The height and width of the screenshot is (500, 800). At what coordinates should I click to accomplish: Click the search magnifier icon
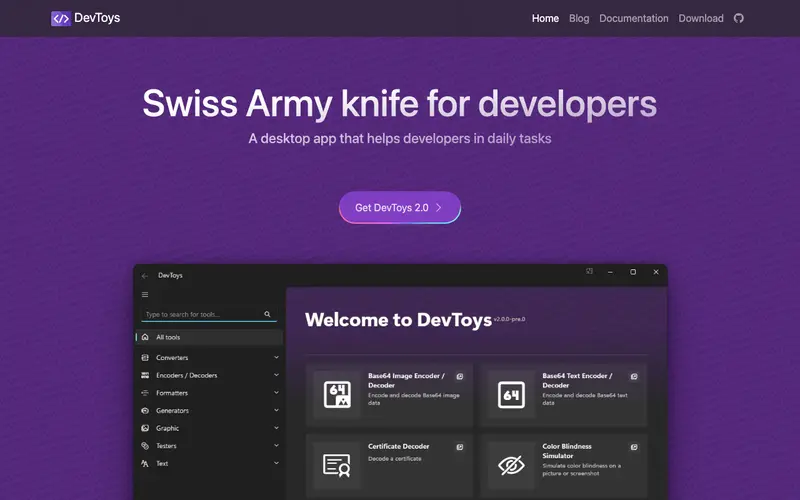pos(267,314)
